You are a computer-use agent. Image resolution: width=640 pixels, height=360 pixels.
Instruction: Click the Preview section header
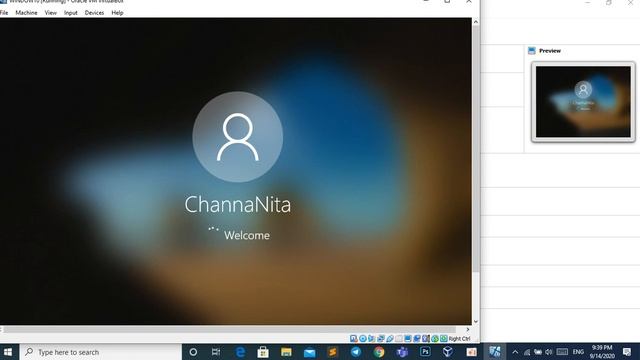pyautogui.click(x=550, y=51)
